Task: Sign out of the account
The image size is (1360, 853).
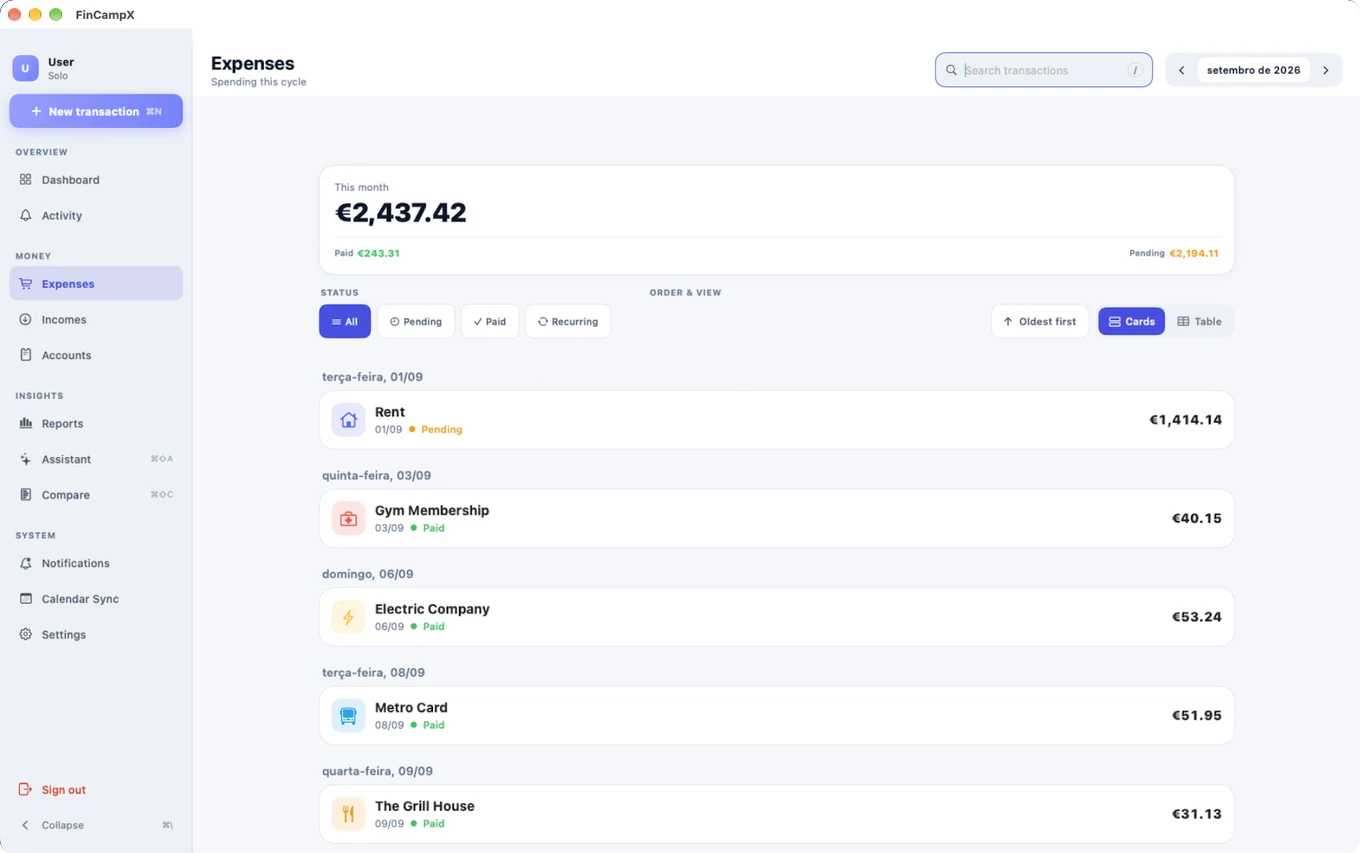Action: coord(96,790)
